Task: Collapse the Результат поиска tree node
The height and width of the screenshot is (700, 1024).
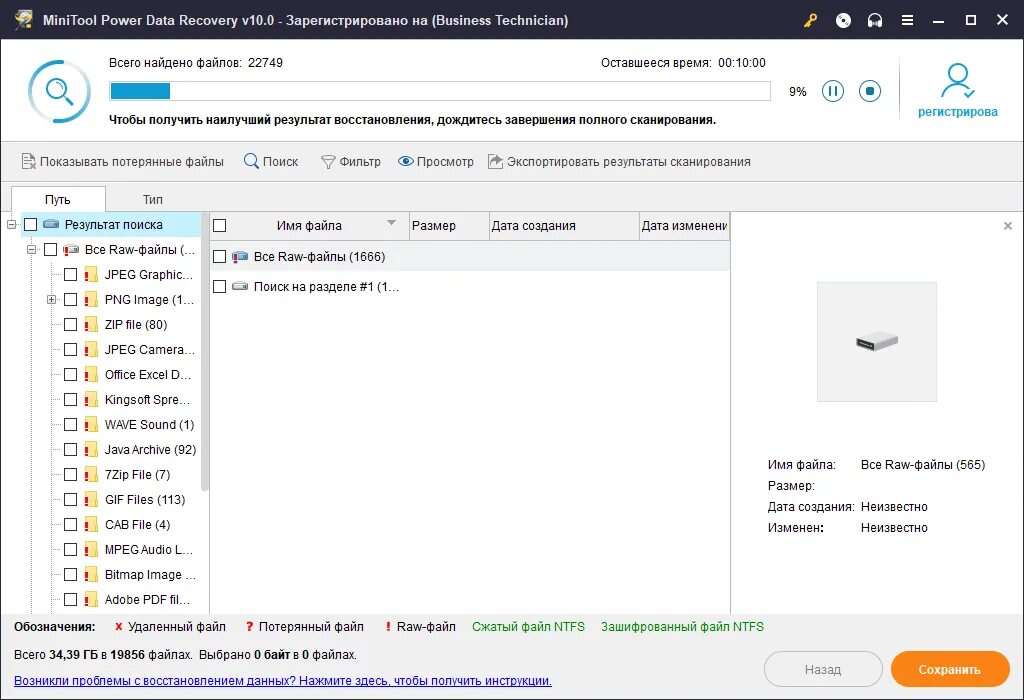Action: [11, 225]
